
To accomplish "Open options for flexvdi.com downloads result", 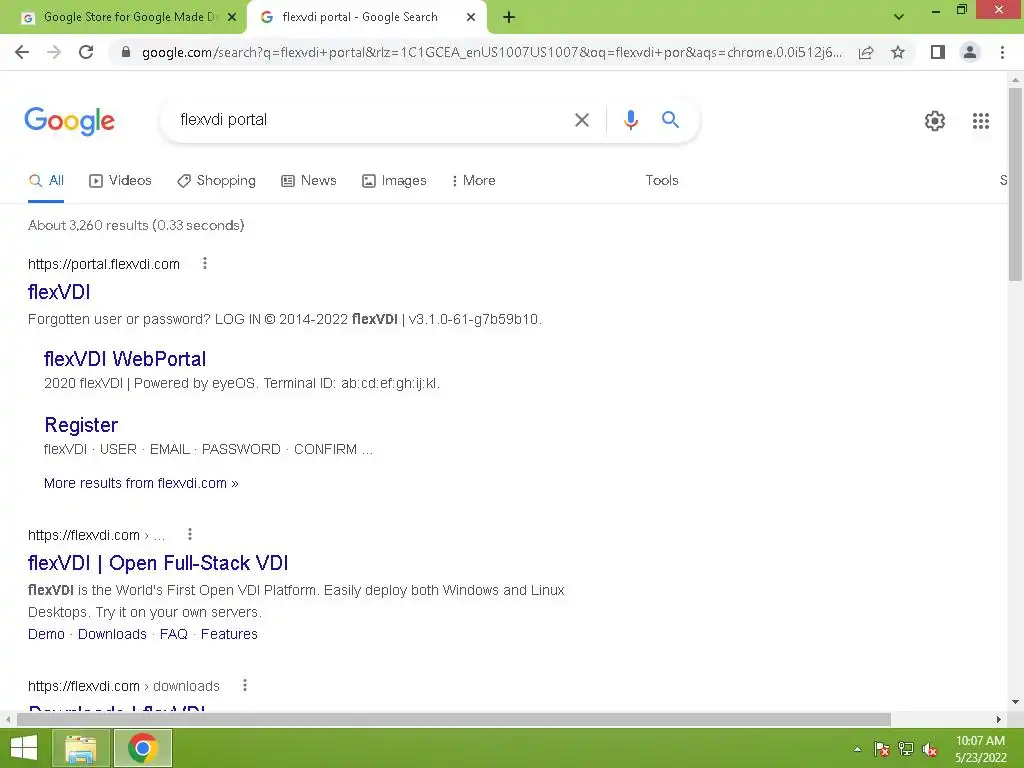I will coord(245,685).
